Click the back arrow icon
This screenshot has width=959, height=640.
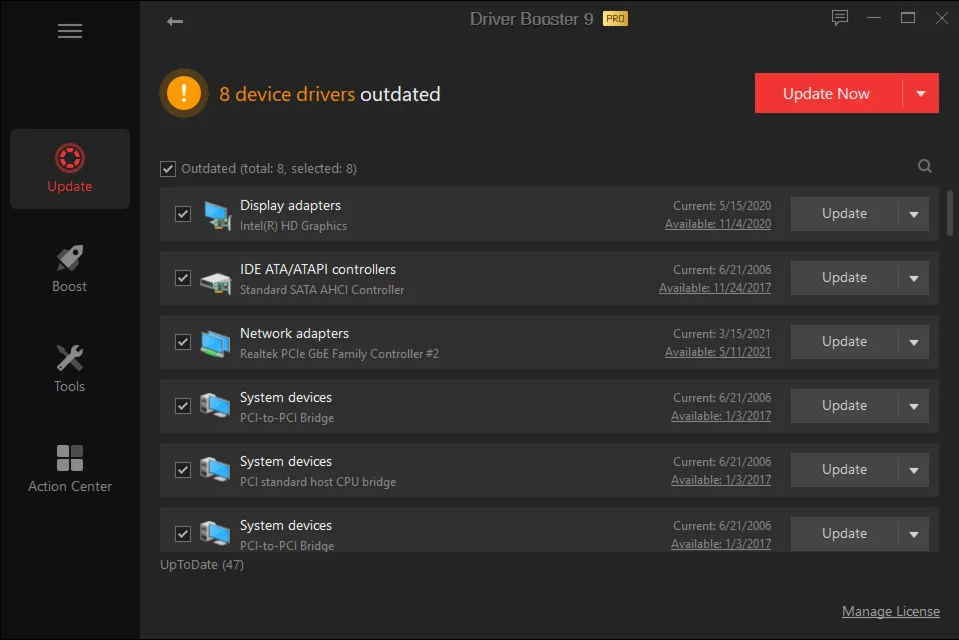click(x=175, y=21)
